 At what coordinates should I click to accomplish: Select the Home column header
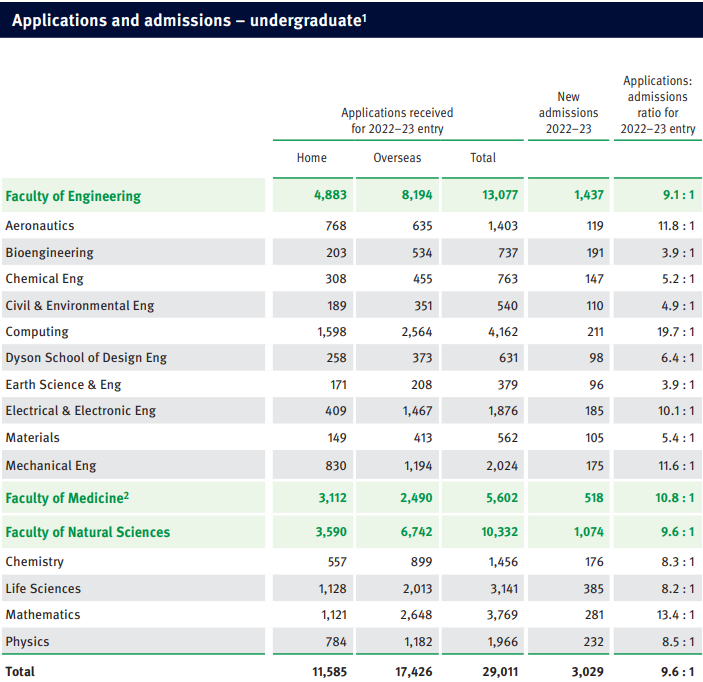pyautogui.click(x=312, y=158)
